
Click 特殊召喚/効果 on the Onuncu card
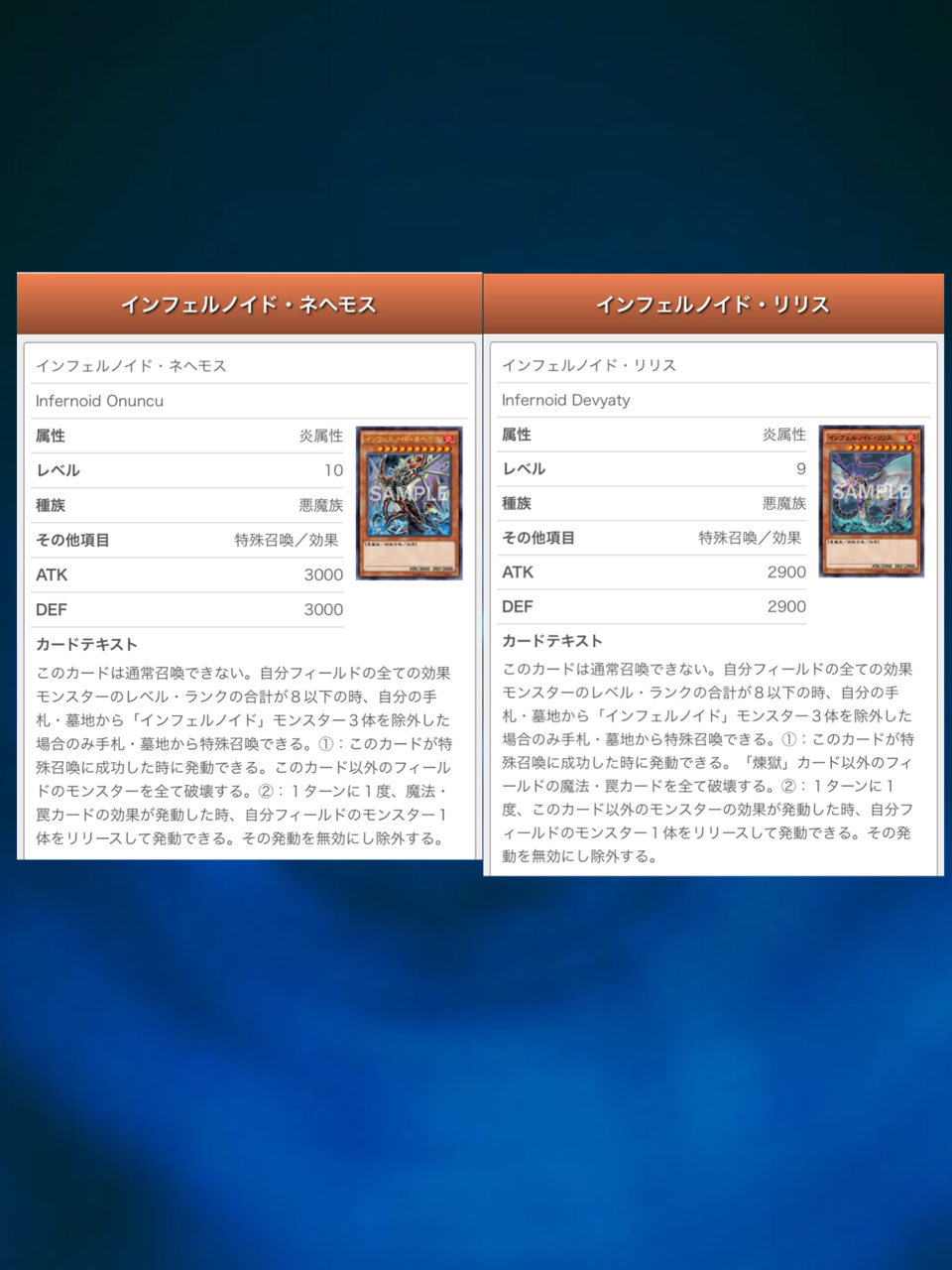click(287, 540)
